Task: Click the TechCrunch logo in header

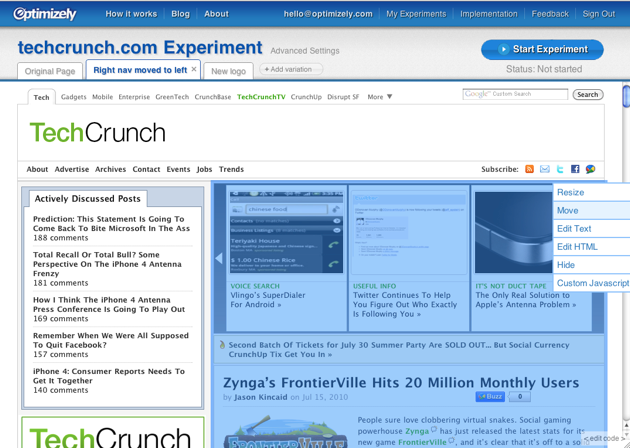Action: (98, 133)
